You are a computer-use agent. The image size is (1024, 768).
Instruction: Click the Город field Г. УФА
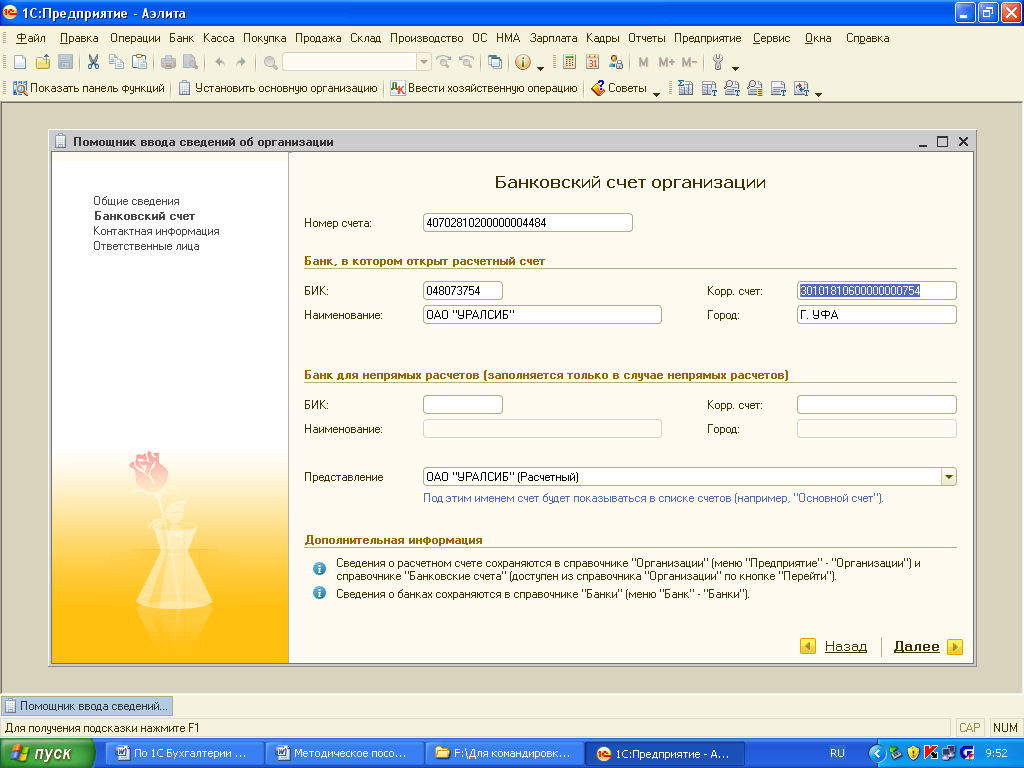[x=876, y=315]
